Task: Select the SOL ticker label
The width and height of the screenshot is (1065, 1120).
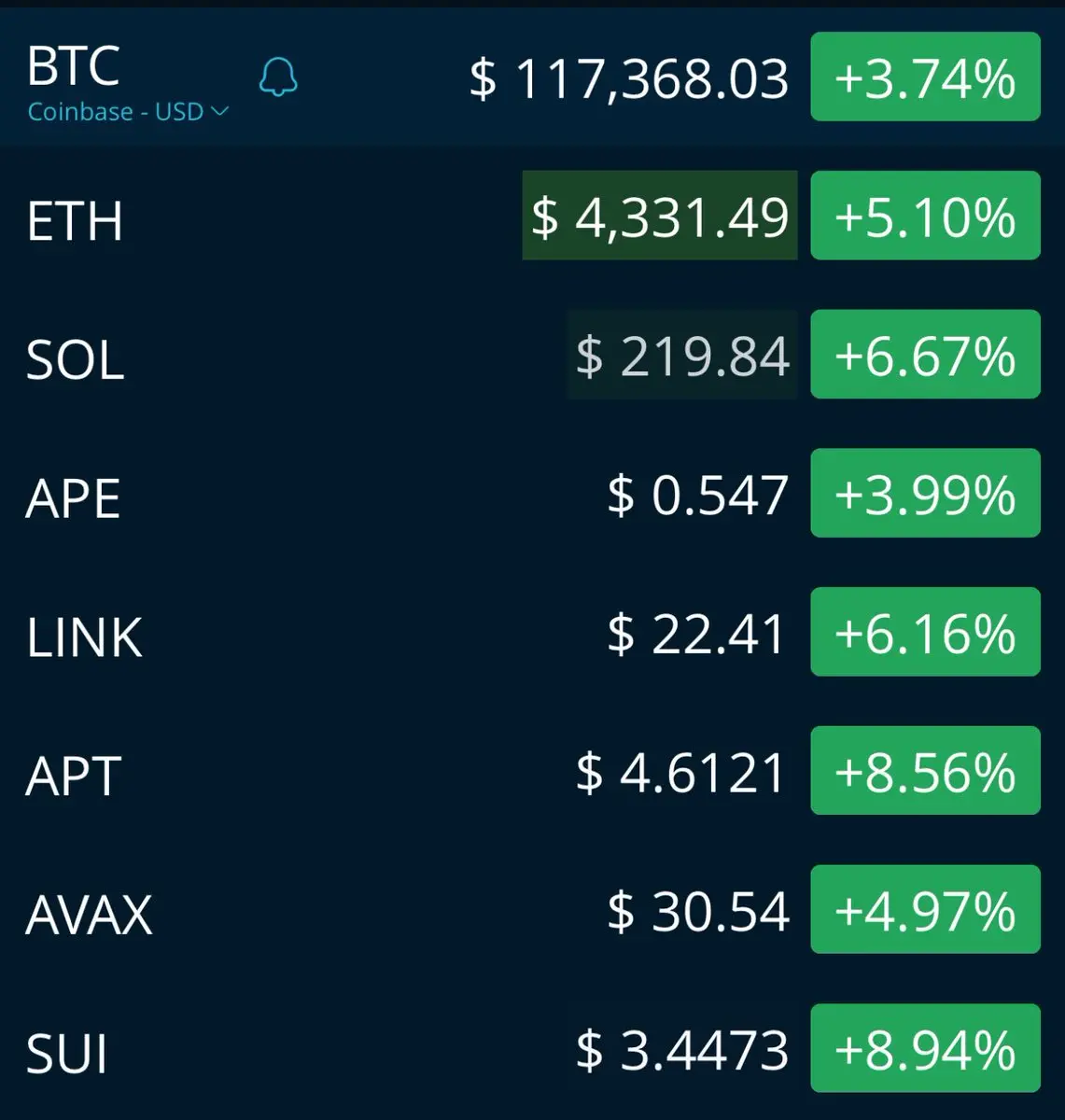Action: (x=75, y=359)
